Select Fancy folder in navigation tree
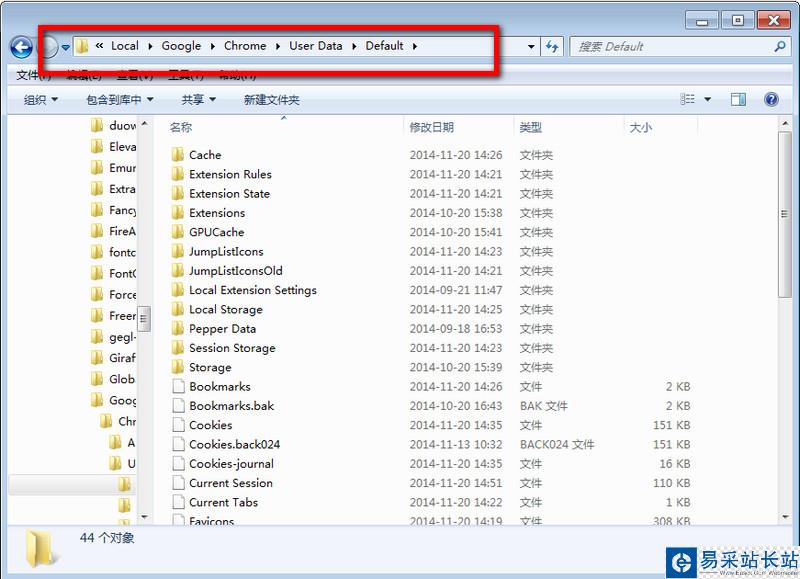Viewport: 800px width, 579px height. click(113, 210)
